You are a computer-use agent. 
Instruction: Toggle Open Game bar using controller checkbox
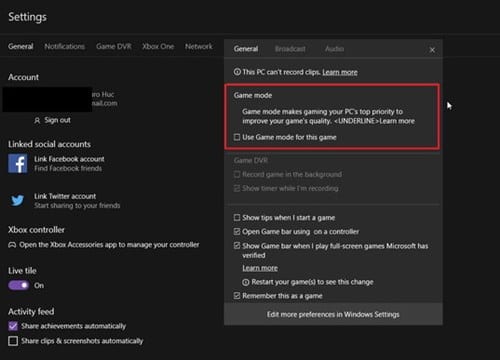[x=237, y=231]
